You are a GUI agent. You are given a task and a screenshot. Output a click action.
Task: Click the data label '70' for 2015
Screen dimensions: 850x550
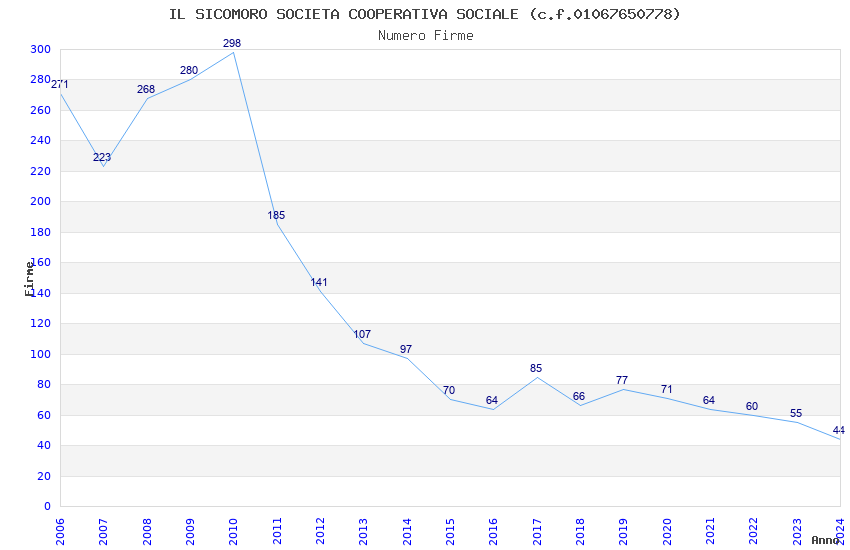[x=449, y=391]
